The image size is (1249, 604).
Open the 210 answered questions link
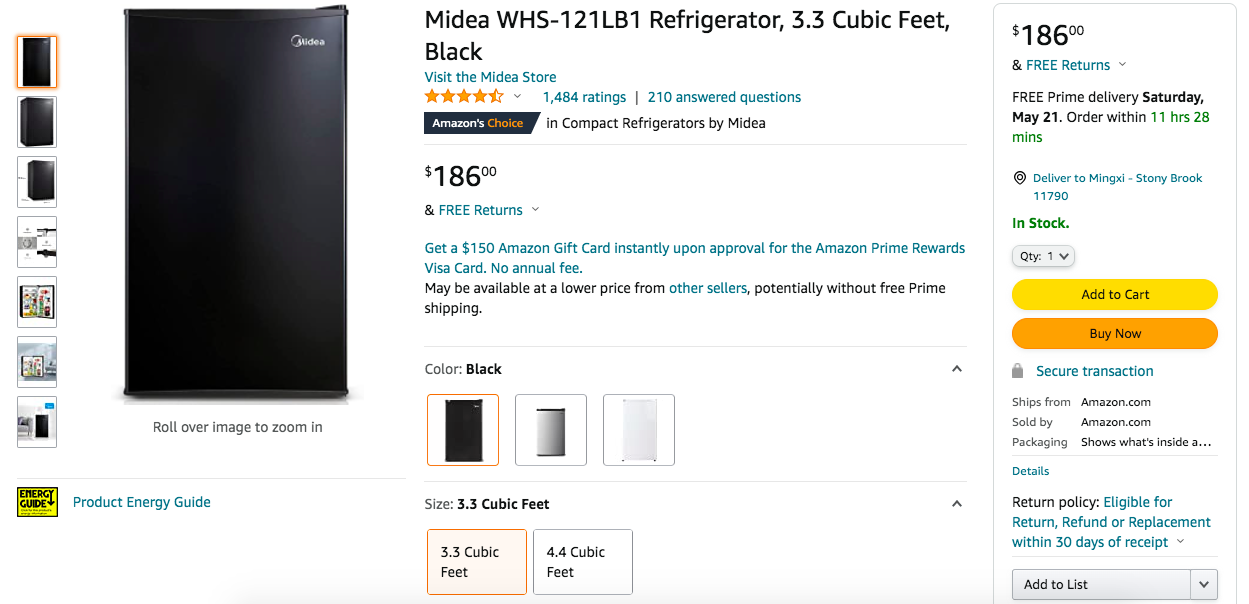[724, 97]
